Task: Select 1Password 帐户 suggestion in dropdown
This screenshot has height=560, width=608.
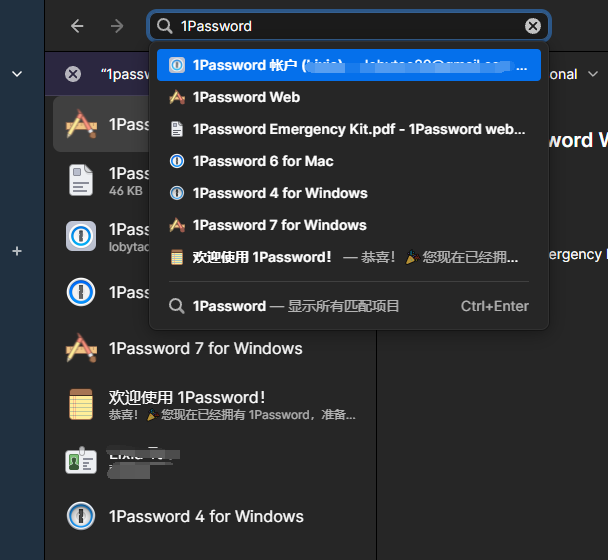Action: pyautogui.click(x=348, y=65)
